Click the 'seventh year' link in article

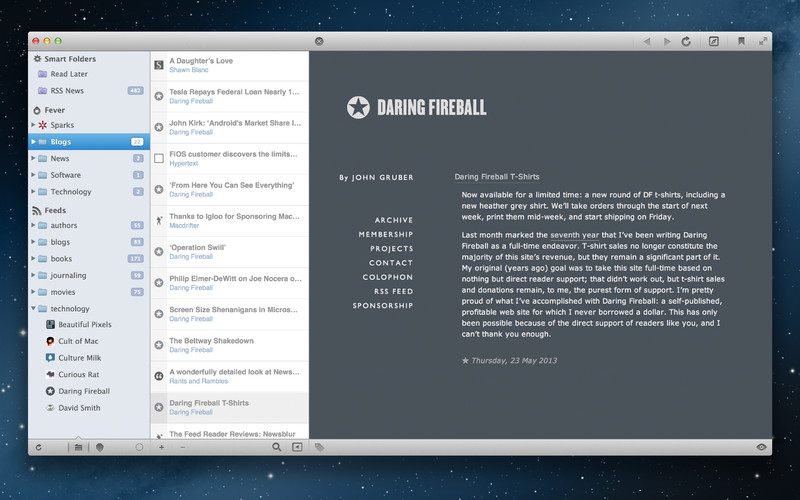[x=574, y=235]
